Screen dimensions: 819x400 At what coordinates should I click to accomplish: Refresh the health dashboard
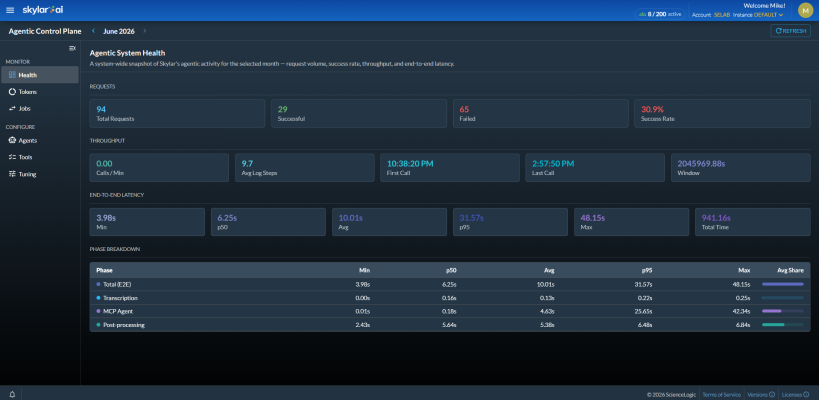[x=790, y=31]
